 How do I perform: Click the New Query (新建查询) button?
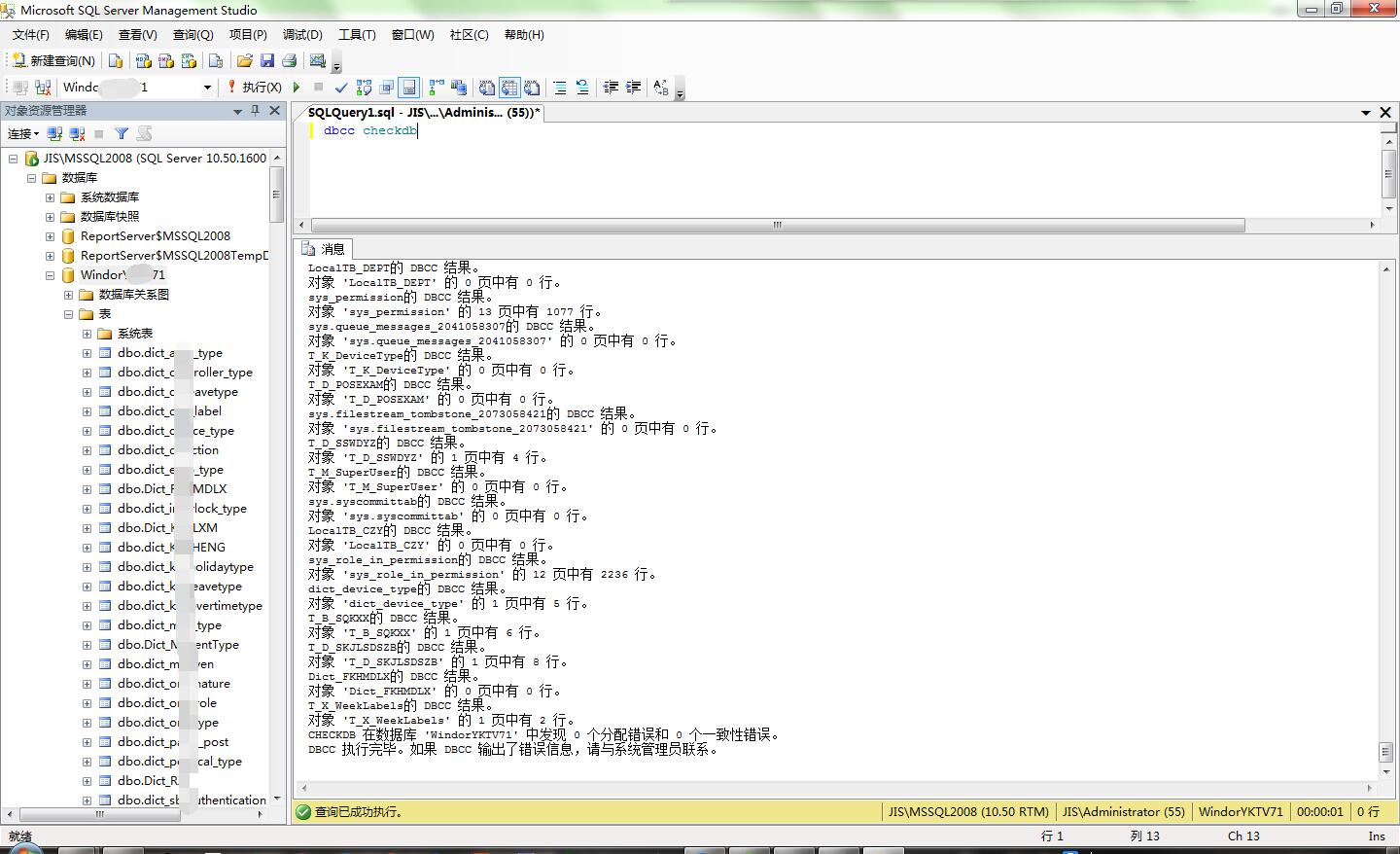pos(53,60)
